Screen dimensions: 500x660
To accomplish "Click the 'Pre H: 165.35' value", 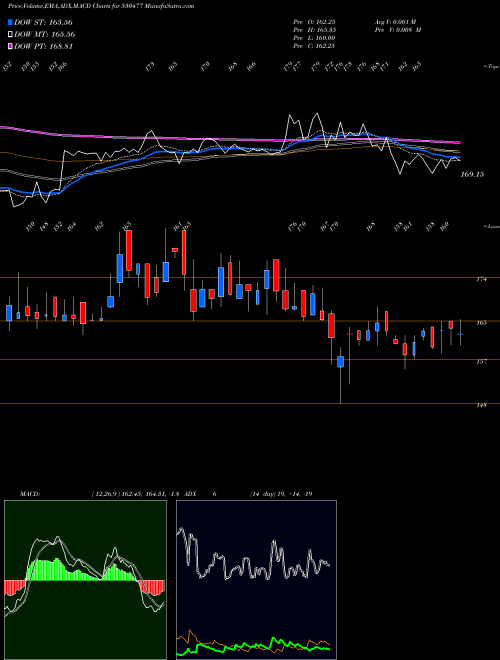I will click(314, 30).
